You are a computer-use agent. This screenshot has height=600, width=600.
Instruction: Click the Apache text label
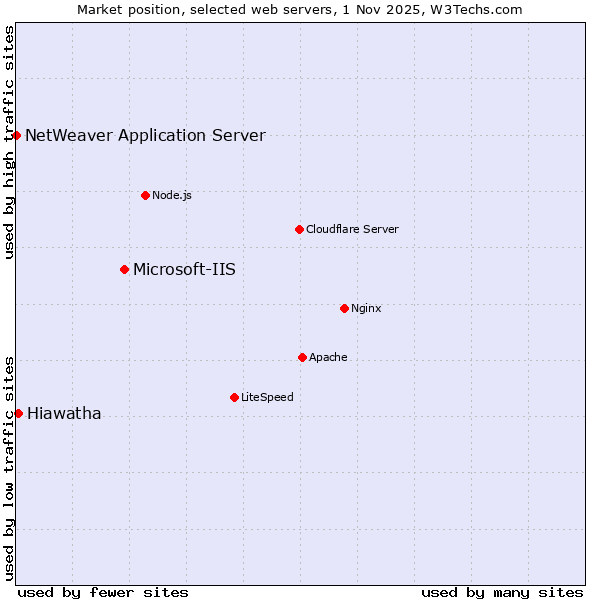pos(328,357)
